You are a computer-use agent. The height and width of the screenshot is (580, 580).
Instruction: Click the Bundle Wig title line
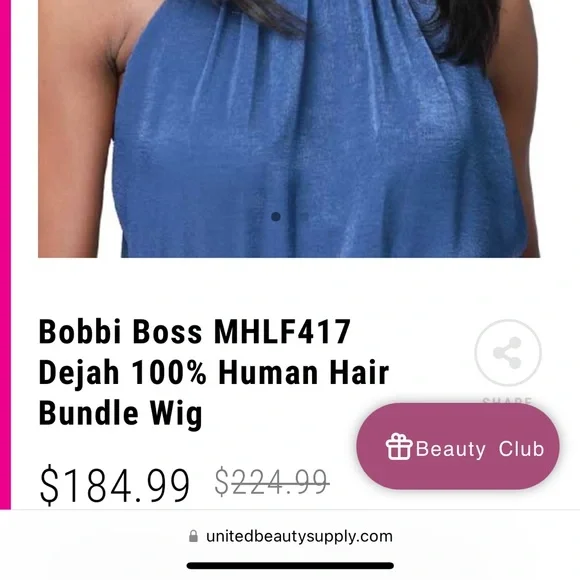click(121, 414)
